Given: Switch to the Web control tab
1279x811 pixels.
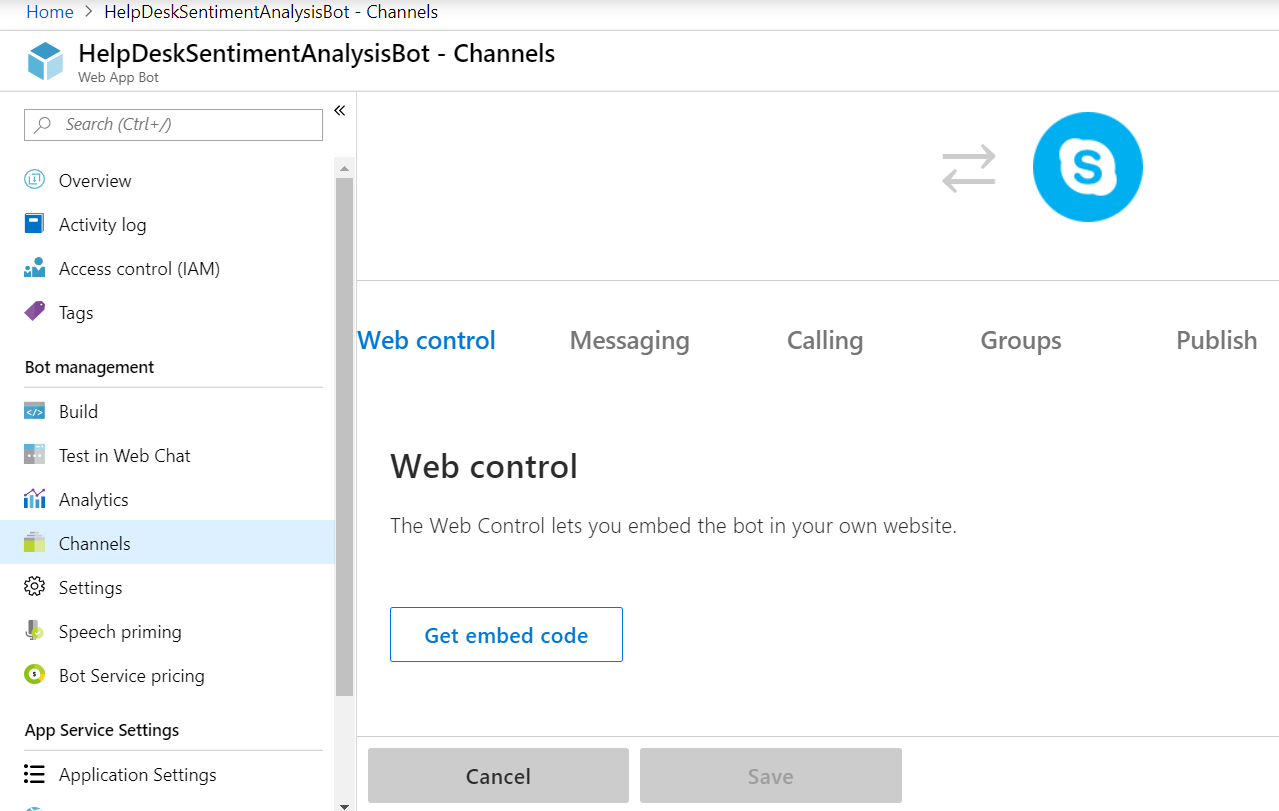Looking at the screenshot, I should (x=426, y=340).
